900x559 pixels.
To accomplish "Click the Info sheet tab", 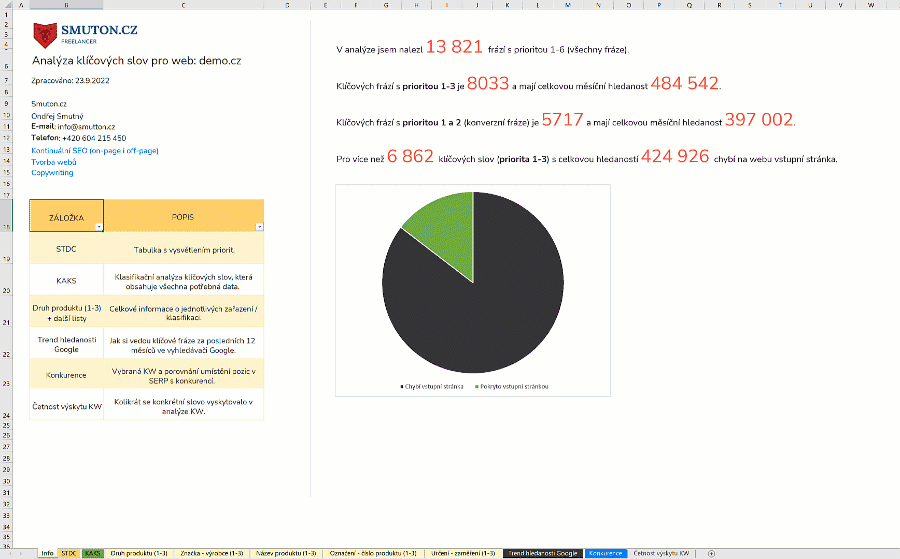I will (x=47, y=553).
